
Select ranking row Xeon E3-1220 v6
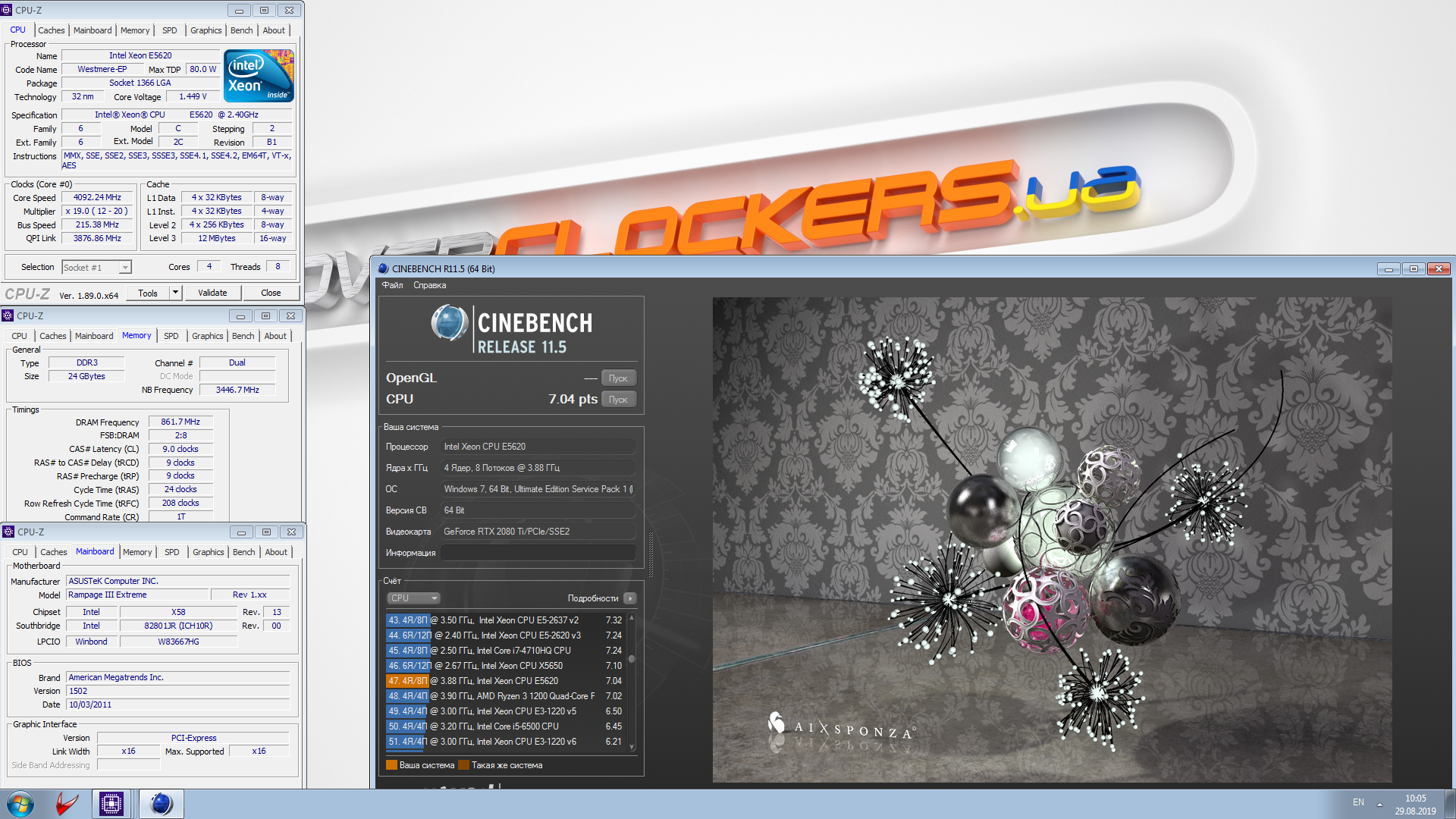[x=505, y=742]
